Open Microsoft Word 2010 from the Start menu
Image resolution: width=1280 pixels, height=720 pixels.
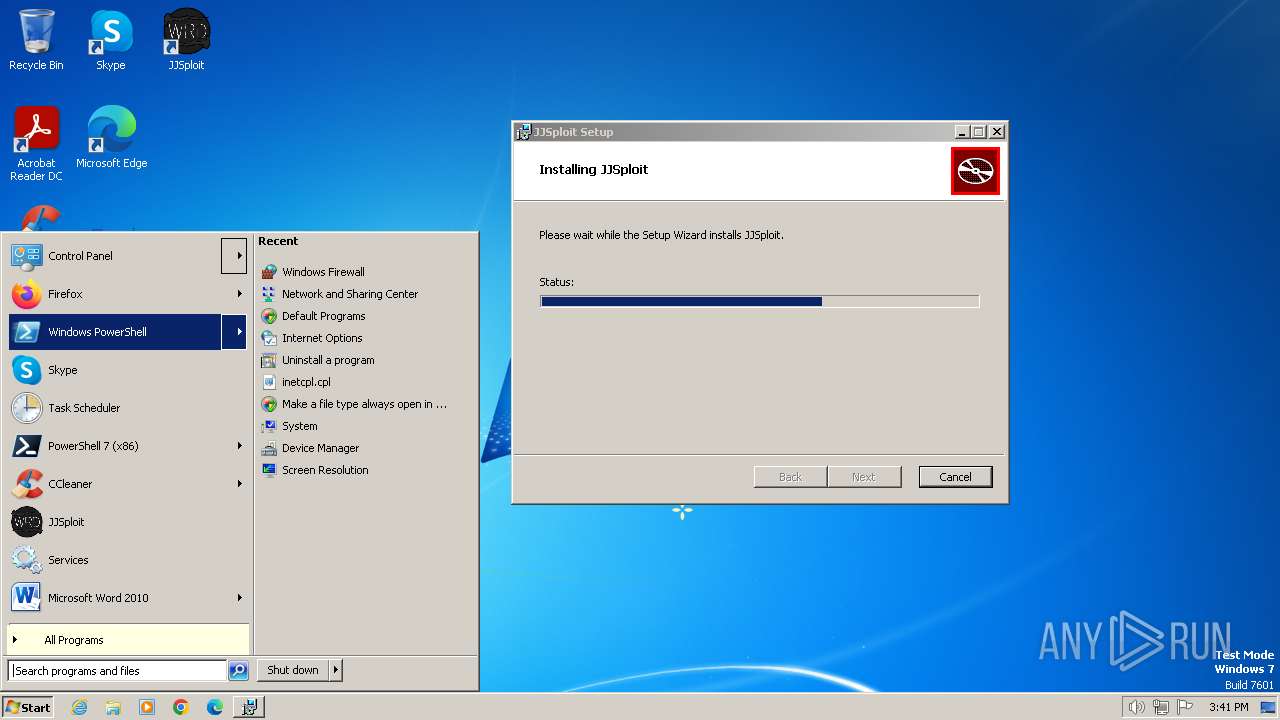coord(128,598)
